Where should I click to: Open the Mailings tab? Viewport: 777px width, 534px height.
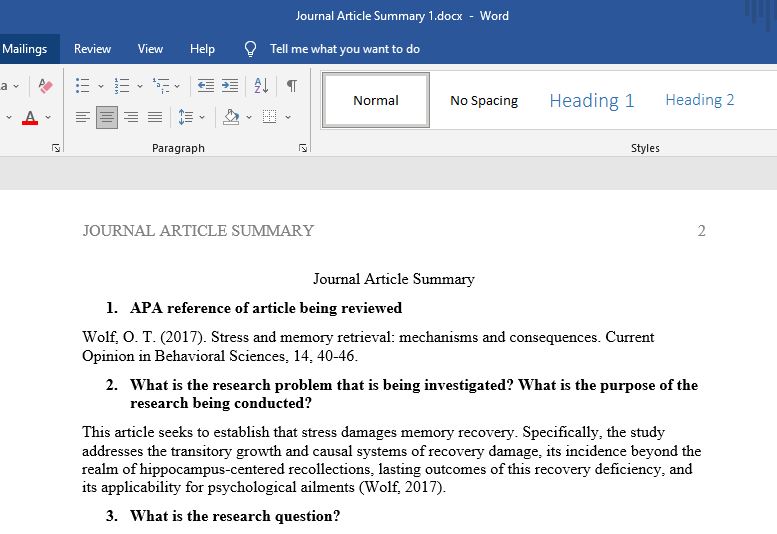25,49
